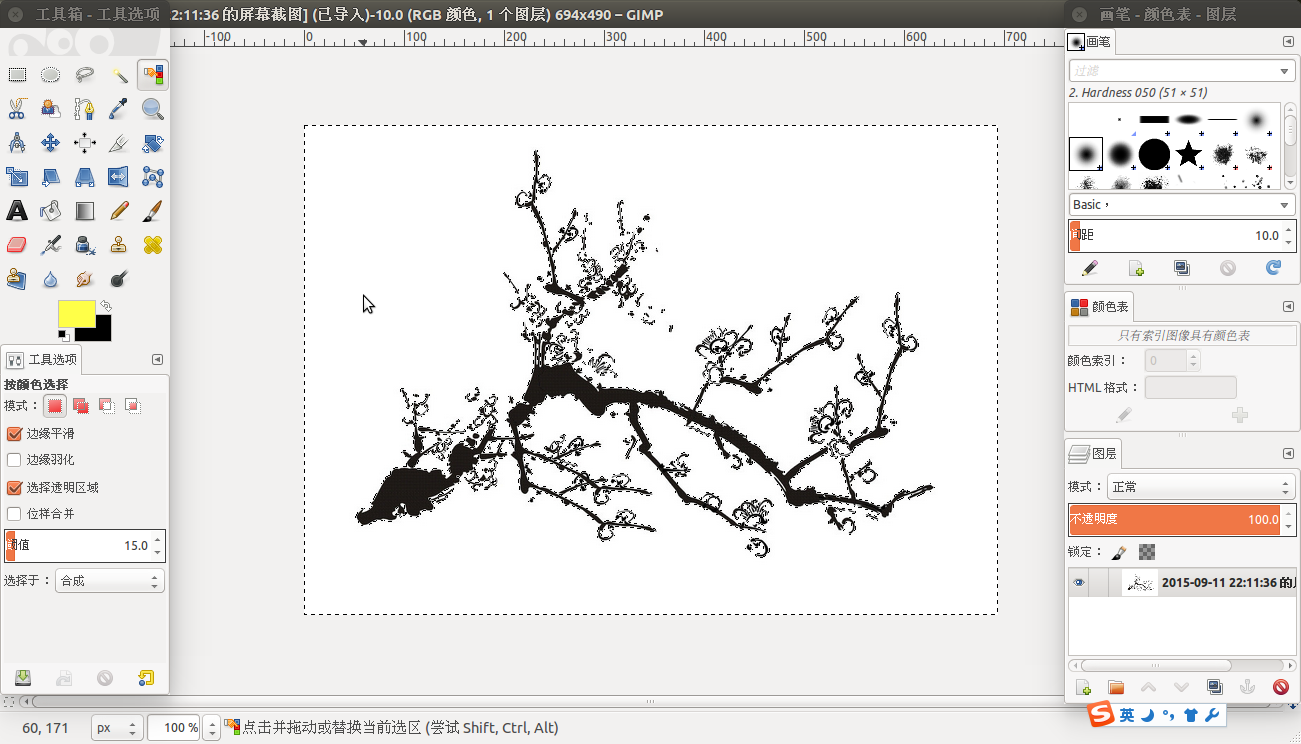The width and height of the screenshot is (1301, 744).
Task: Pick the Eraser tool
Action: pos(17,245)
